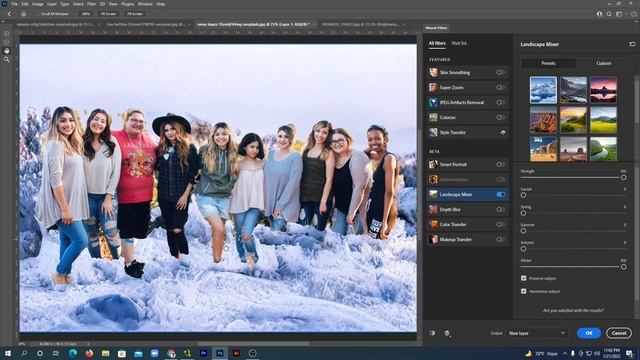
Task: Click the Color Transfer filter icon
Action: [x=433, y=224]
